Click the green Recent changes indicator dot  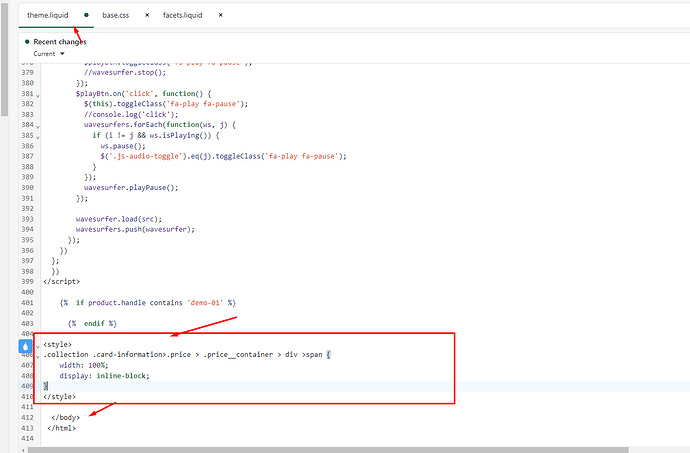[x=27, y=42]
